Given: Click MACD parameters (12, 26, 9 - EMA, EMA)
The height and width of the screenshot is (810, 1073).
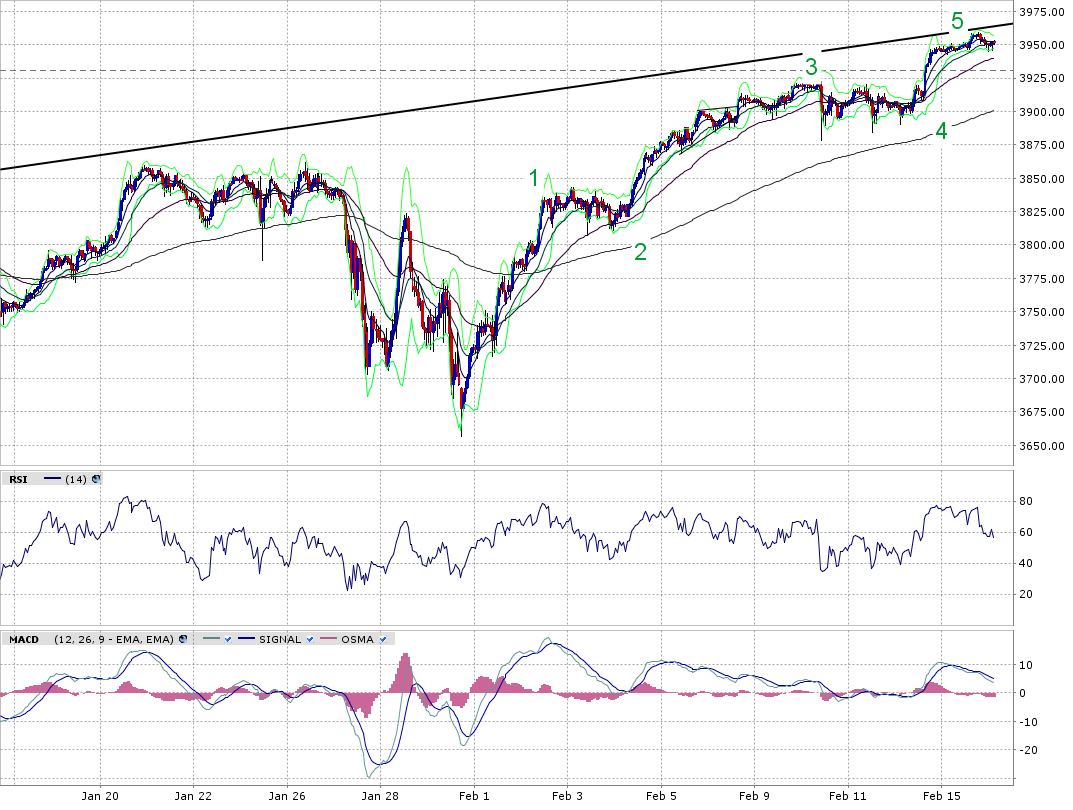Looking at the screenshot, I should point(114,640).
